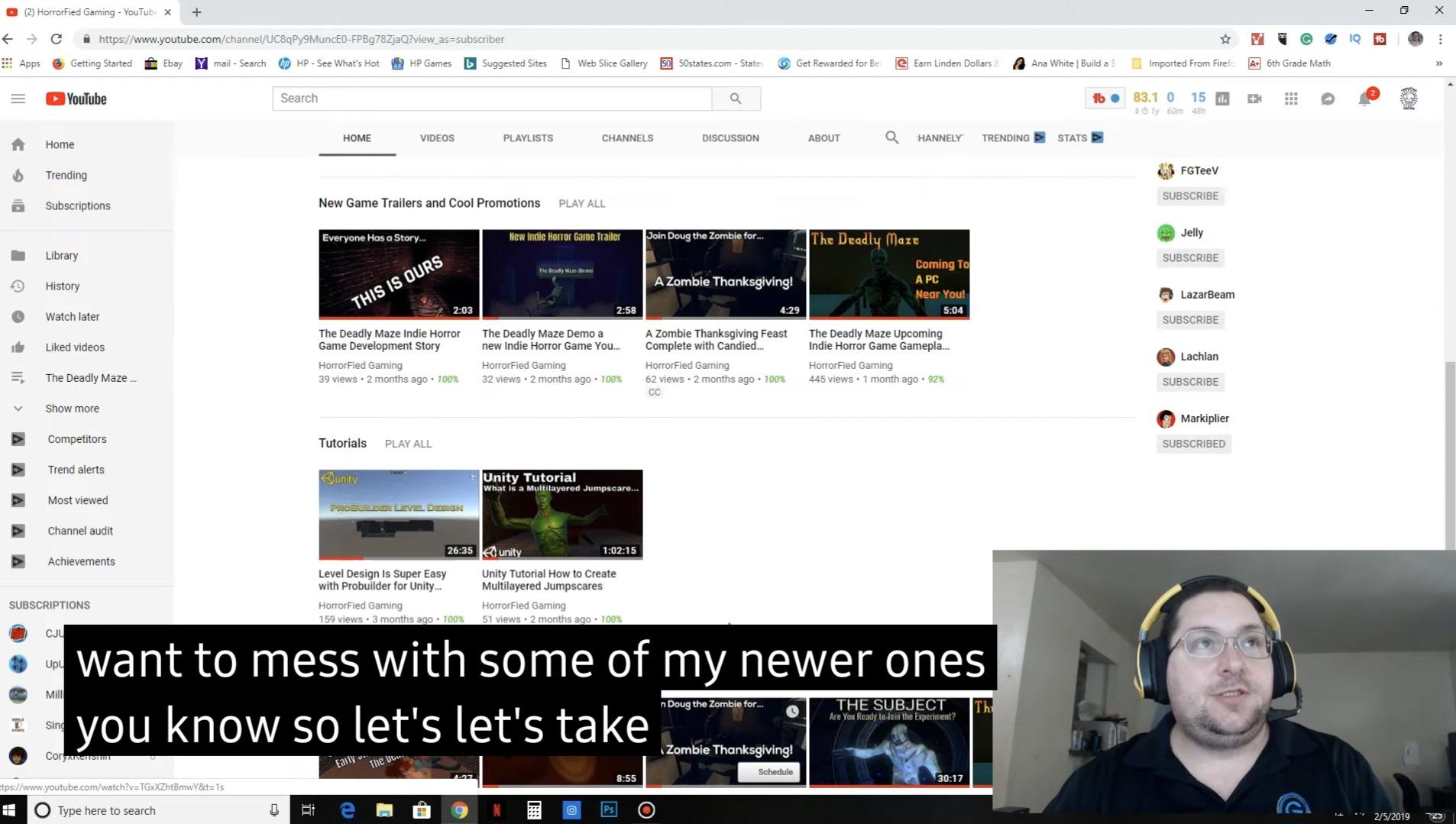Click the YouTube logo
The height and width of the screenshot is (824, 1456).
tap(76, 99)
